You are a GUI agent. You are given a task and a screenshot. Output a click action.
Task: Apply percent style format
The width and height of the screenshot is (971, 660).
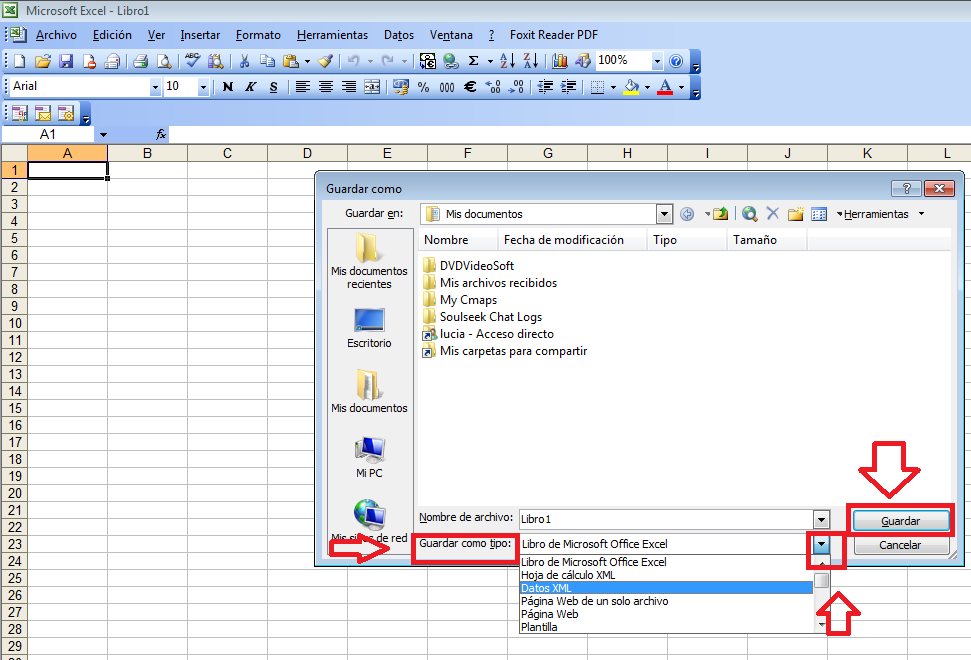click(424, 87)
